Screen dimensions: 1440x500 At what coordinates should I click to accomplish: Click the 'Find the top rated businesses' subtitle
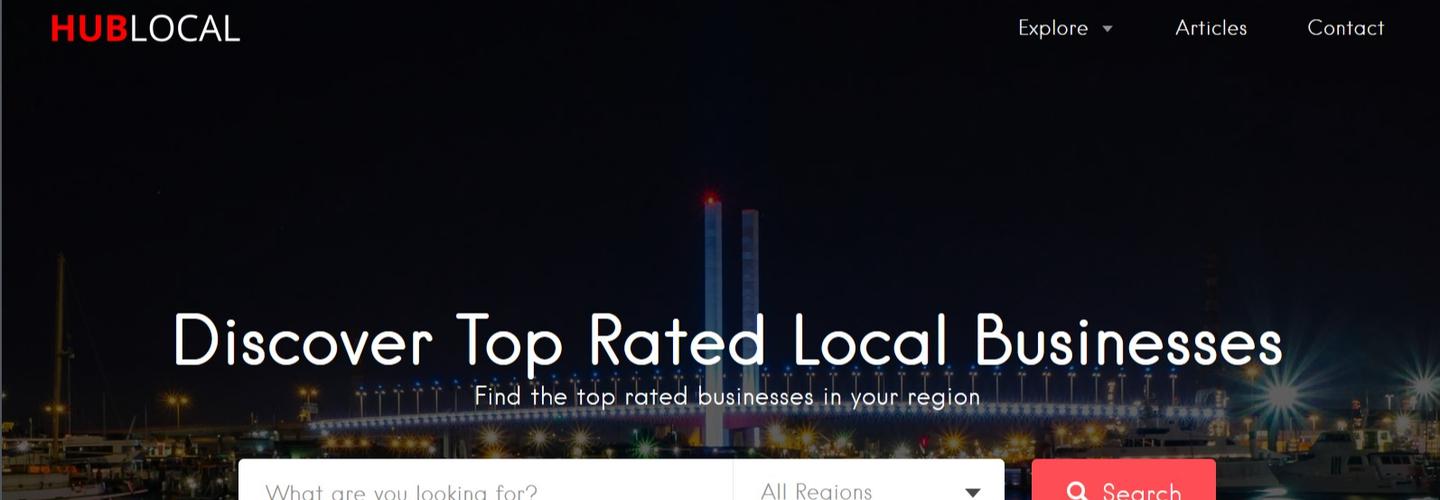pyautogui.click(x=727, y=397)
